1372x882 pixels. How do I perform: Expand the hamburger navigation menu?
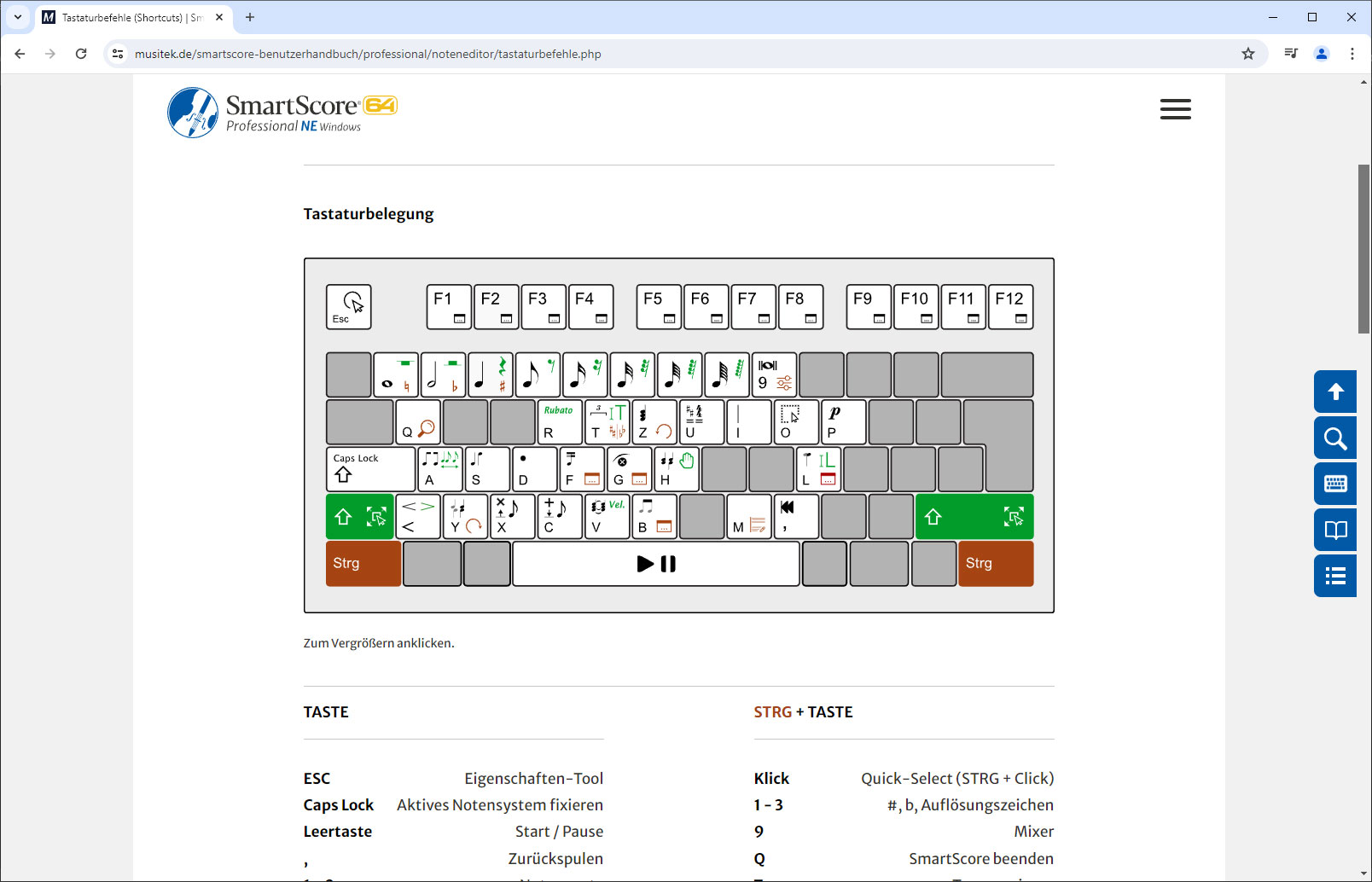coord(1175,109)
